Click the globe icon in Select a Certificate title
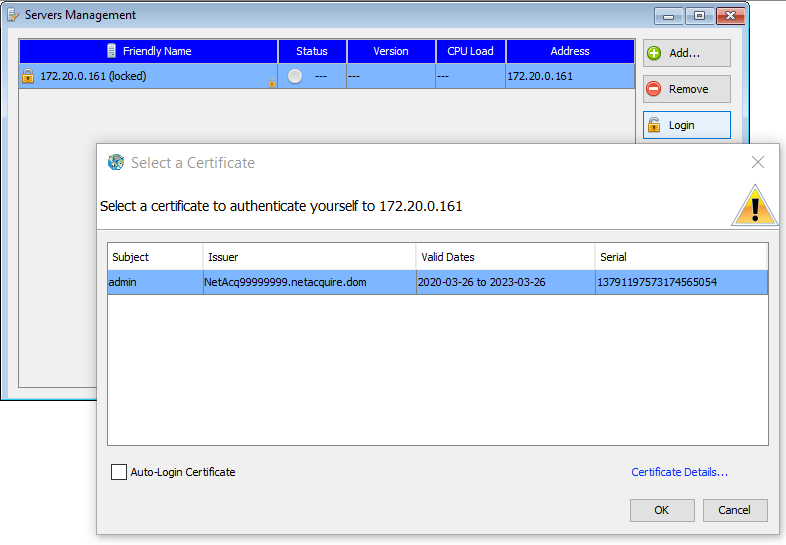Image resolution: width=786 pixels, height=545 pixels. [x=116, y=162]
